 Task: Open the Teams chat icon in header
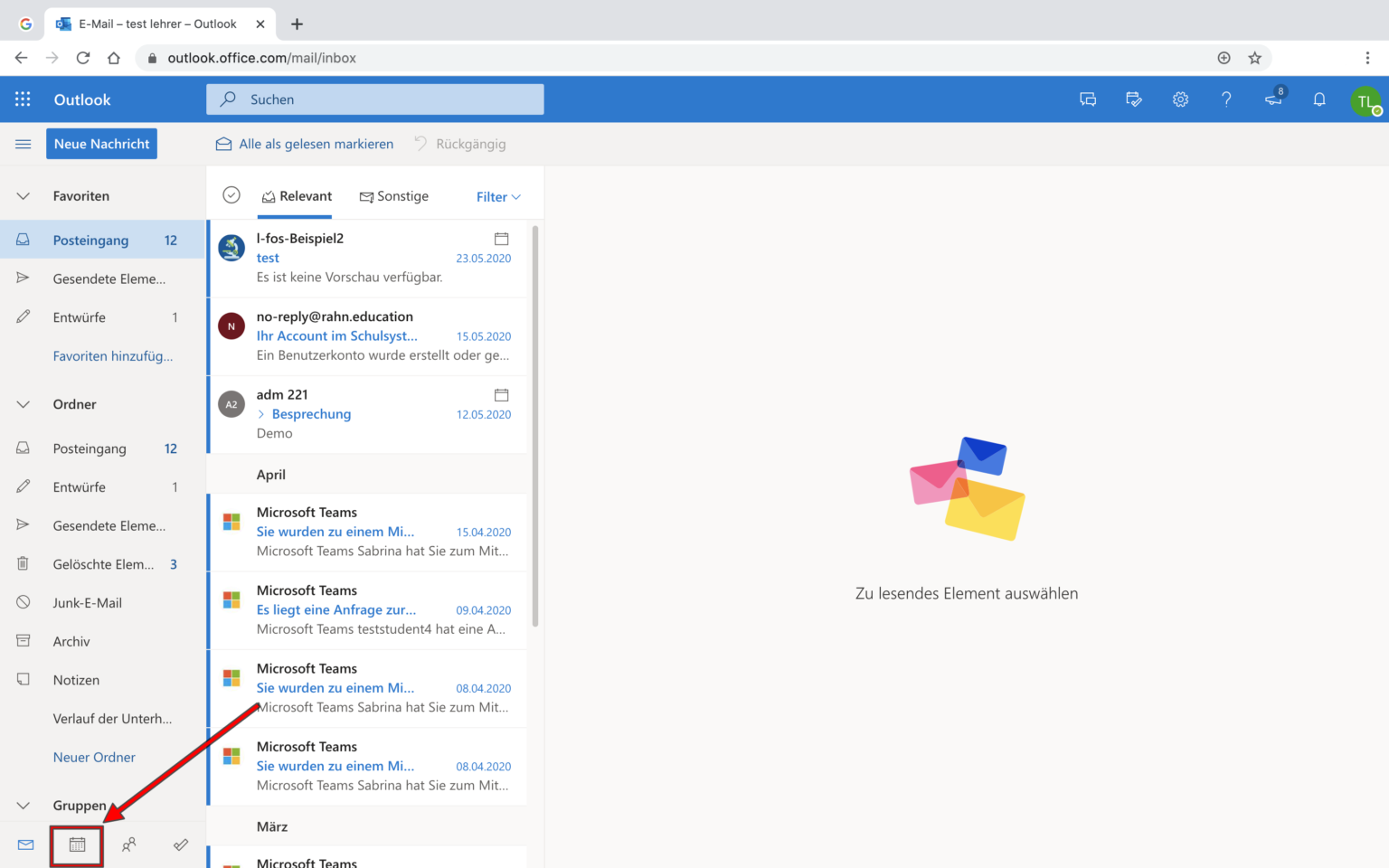(x=1088, y=99)
